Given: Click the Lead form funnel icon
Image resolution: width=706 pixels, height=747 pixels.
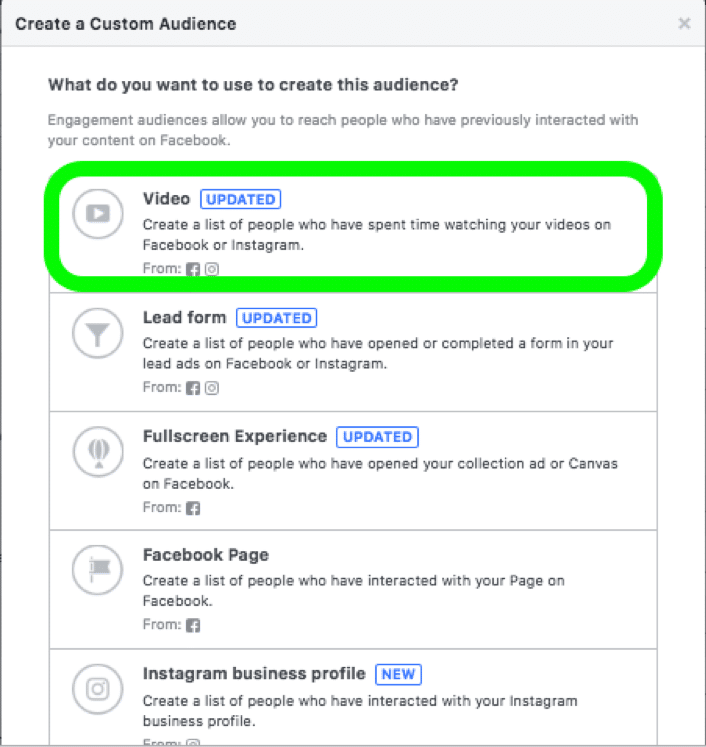Looking at the screenshot, I should [x=98, y=333].
